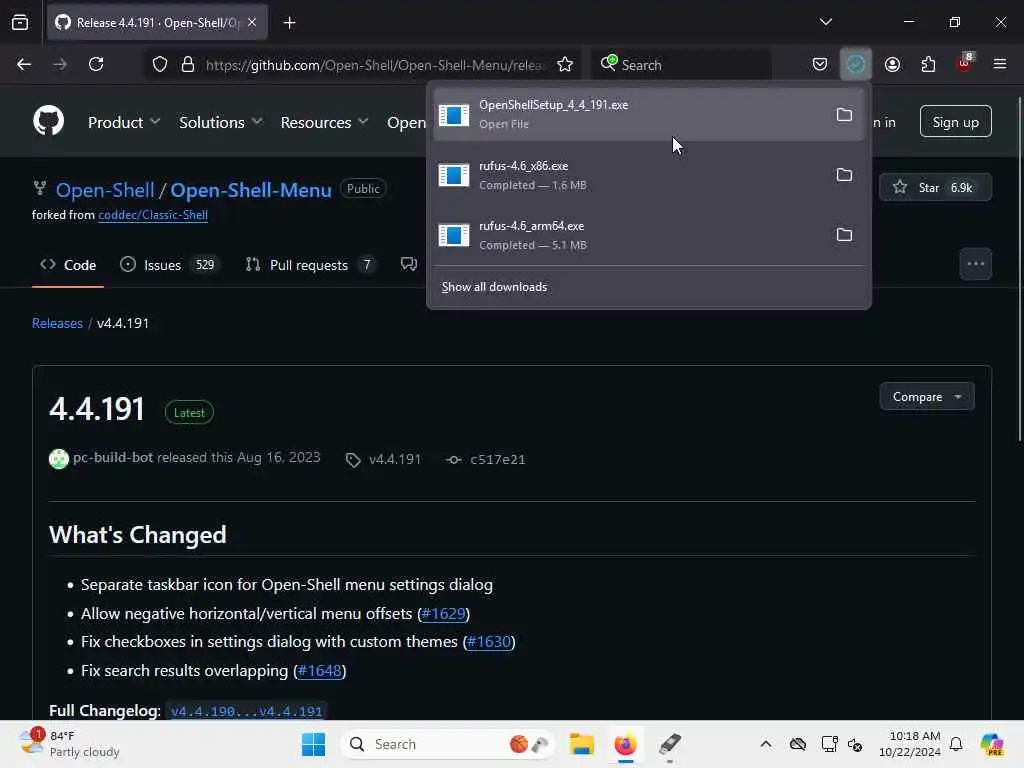The height and width of the screenshot is (768, 1024).
Task: Open the v4.4.190...v4.4.191 changelog link
Action: [x=246, y=711]
